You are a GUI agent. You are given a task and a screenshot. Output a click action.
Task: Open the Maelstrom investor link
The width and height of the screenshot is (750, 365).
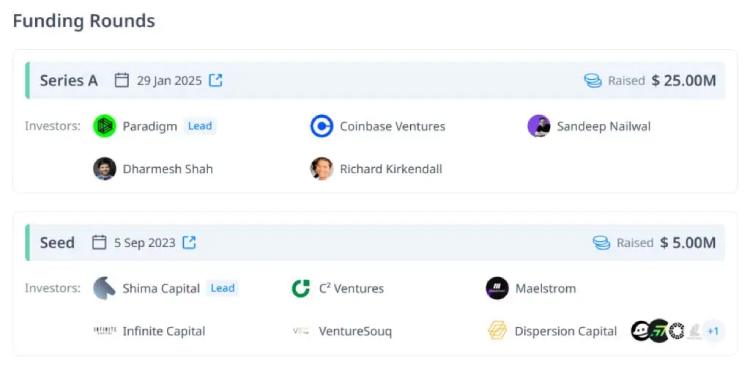545,288
